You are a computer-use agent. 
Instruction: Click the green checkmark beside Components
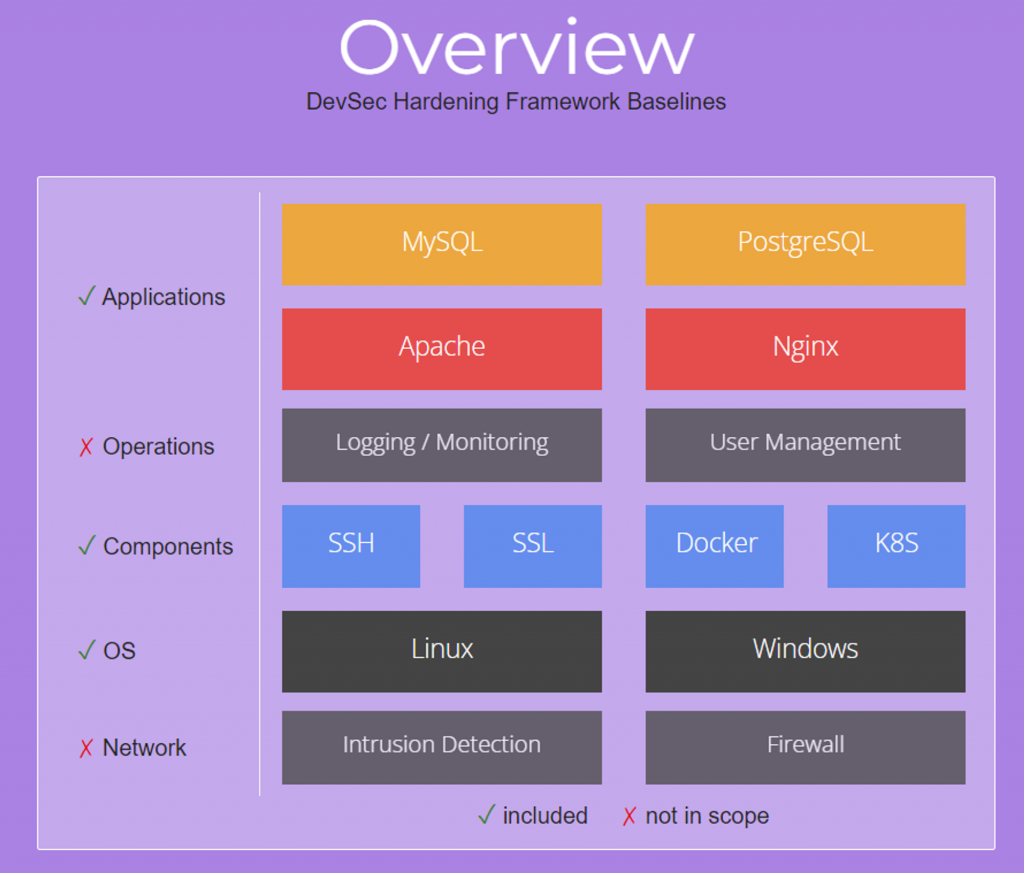point(87,545)
